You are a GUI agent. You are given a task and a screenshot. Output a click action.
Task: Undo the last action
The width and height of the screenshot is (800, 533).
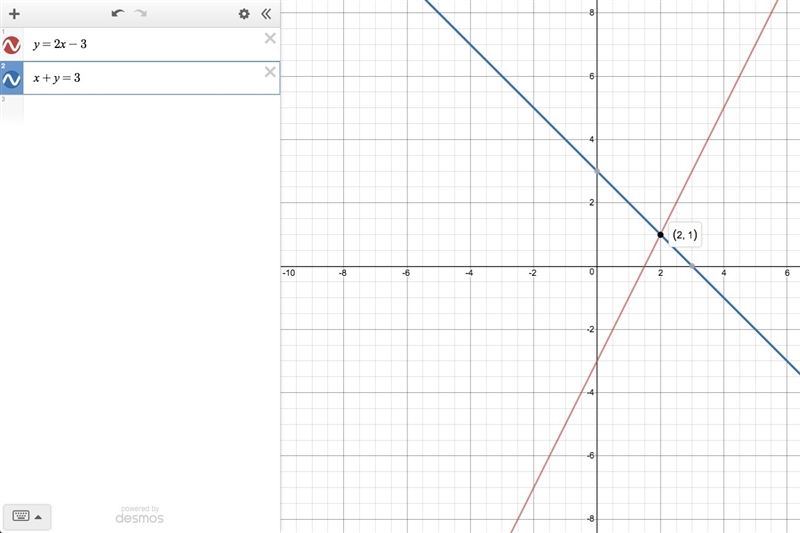pos(118,13)
